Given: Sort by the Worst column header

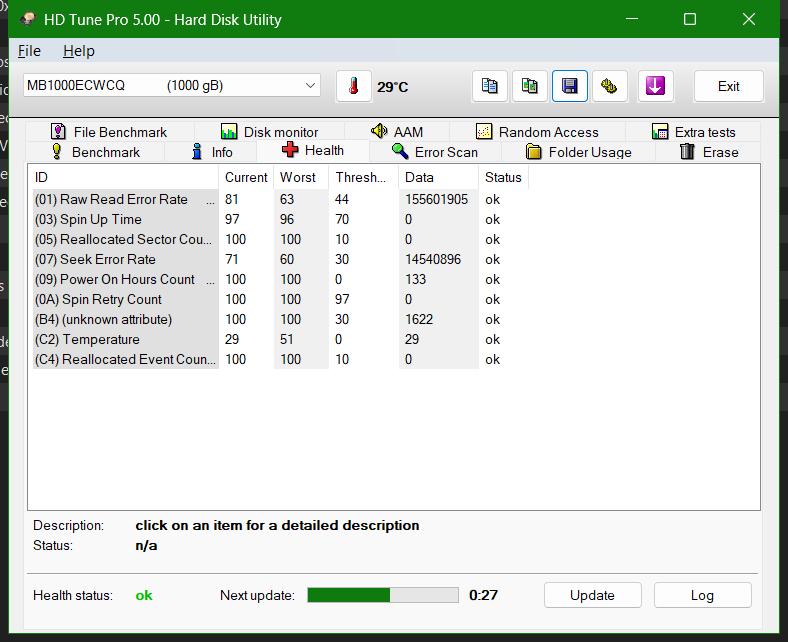Looking at the screenshot, I should tap(301, 177).
